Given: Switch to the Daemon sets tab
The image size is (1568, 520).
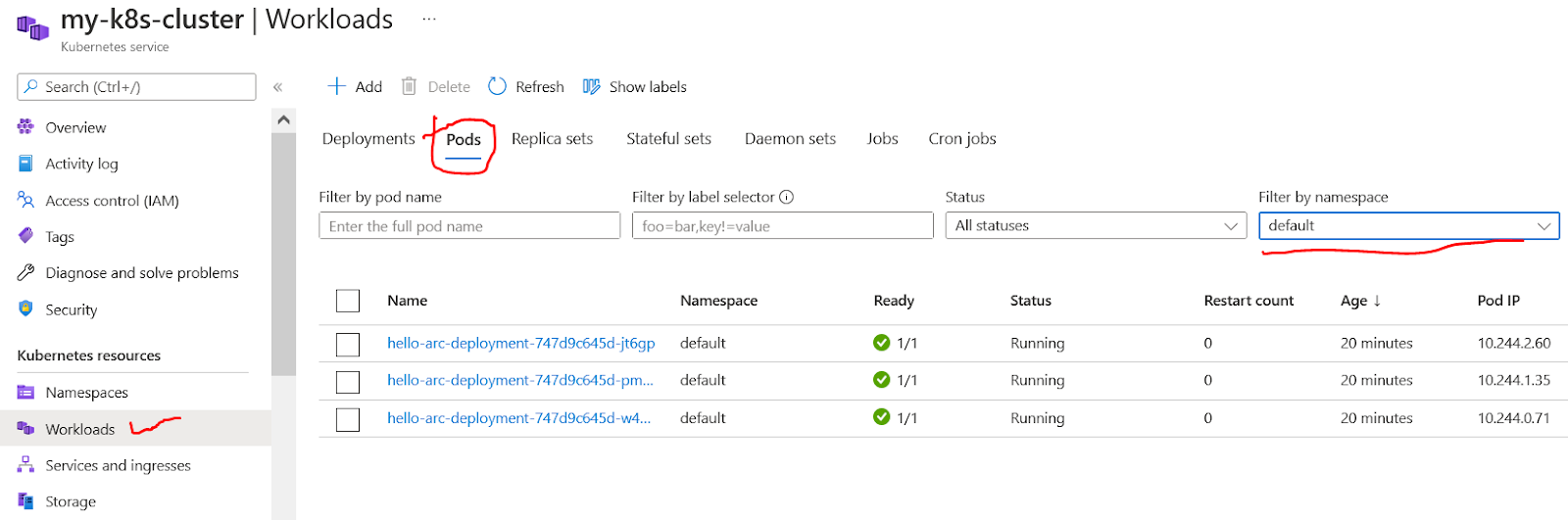Looking at the screenshot, I should [x=790, y=138].
